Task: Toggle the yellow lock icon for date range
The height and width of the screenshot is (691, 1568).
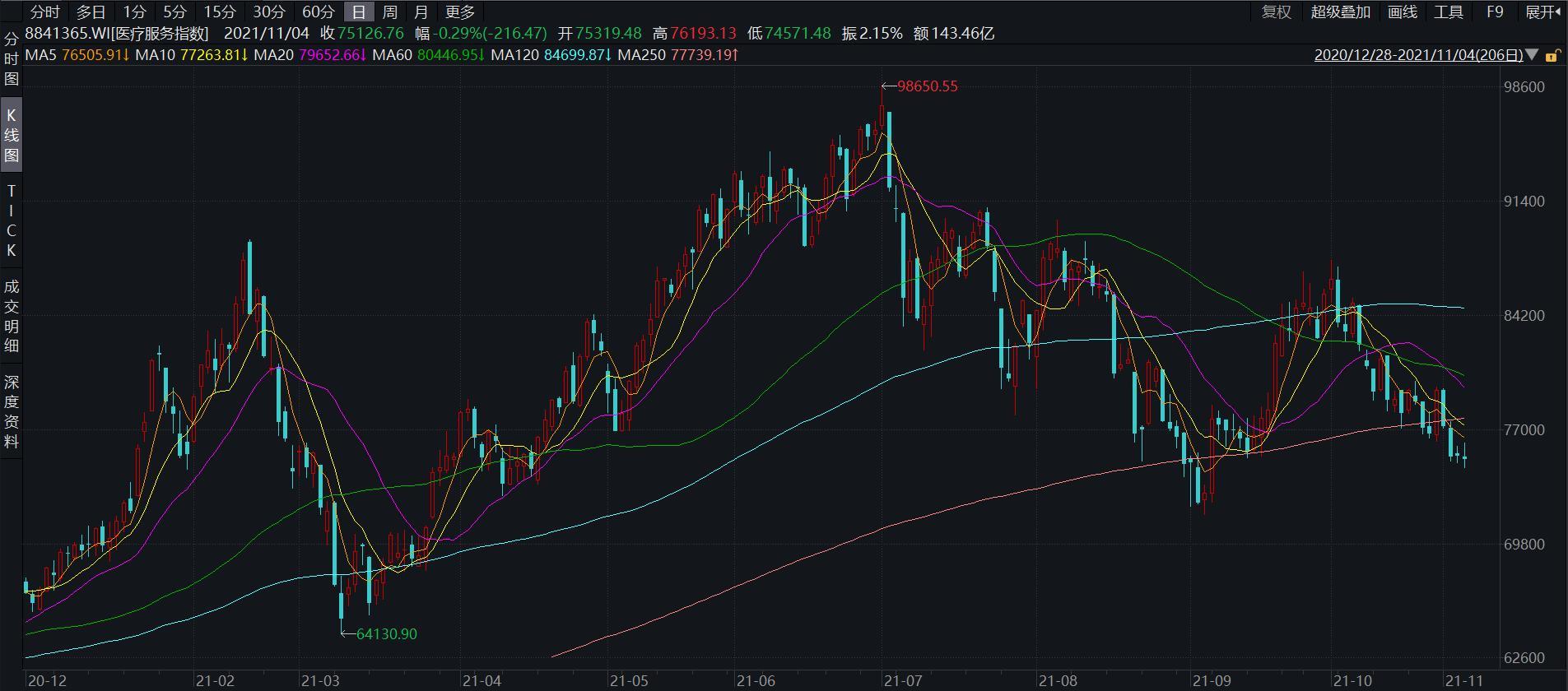Action: [x=1552, y=56]
